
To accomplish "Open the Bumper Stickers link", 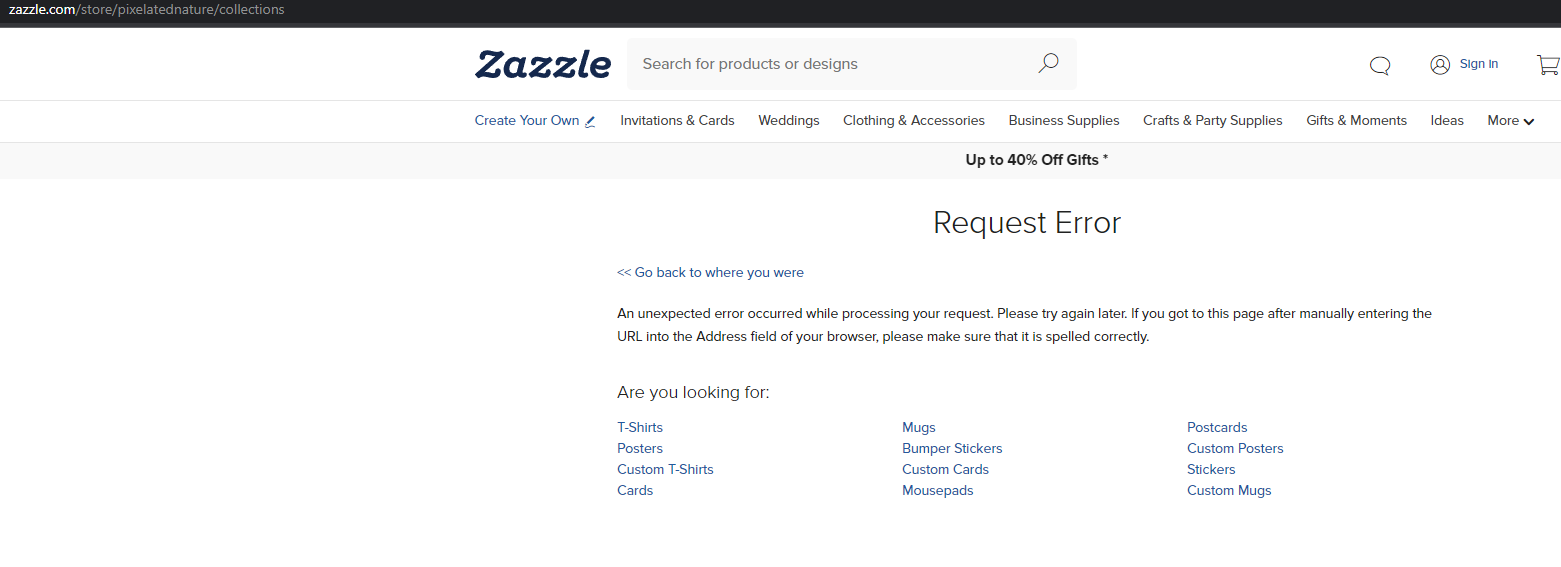I will (952, 448).
